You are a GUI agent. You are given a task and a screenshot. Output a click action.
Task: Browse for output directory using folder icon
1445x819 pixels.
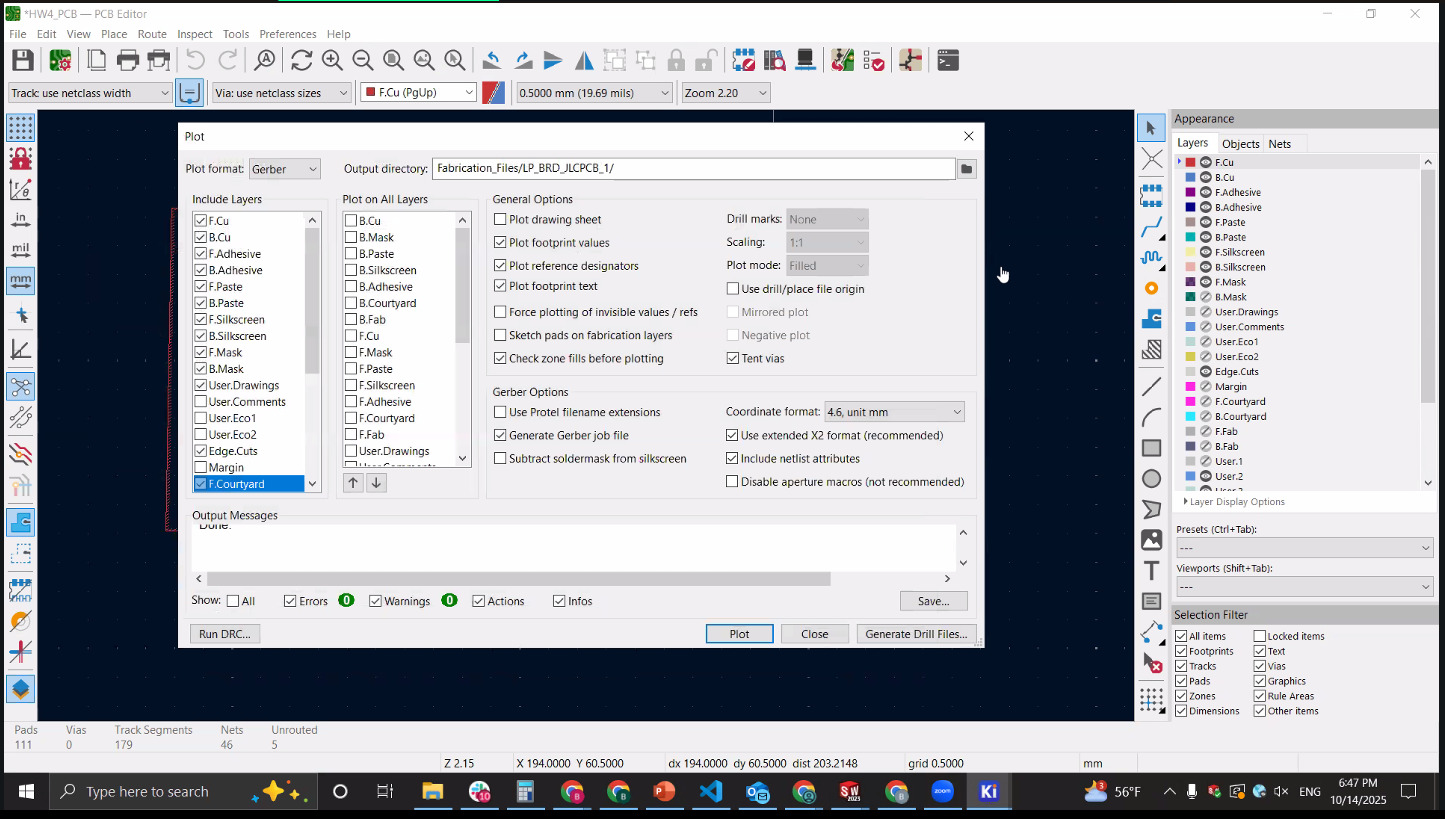click(966, 169)
